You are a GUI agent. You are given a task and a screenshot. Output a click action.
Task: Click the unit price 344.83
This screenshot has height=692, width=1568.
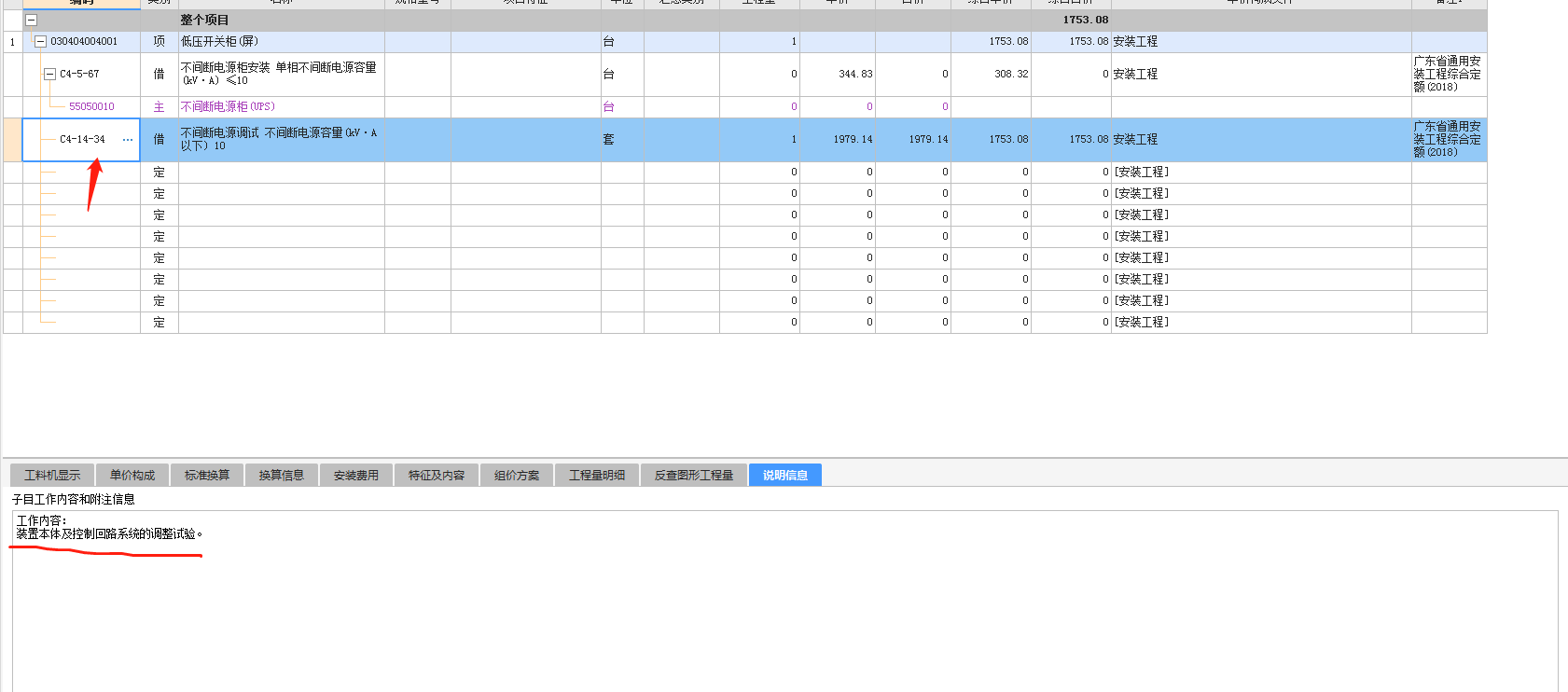click(x=855, y=74)
